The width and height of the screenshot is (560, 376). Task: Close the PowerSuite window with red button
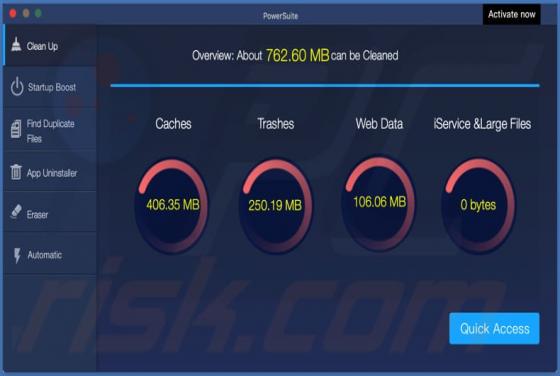(x=13, y=14)
